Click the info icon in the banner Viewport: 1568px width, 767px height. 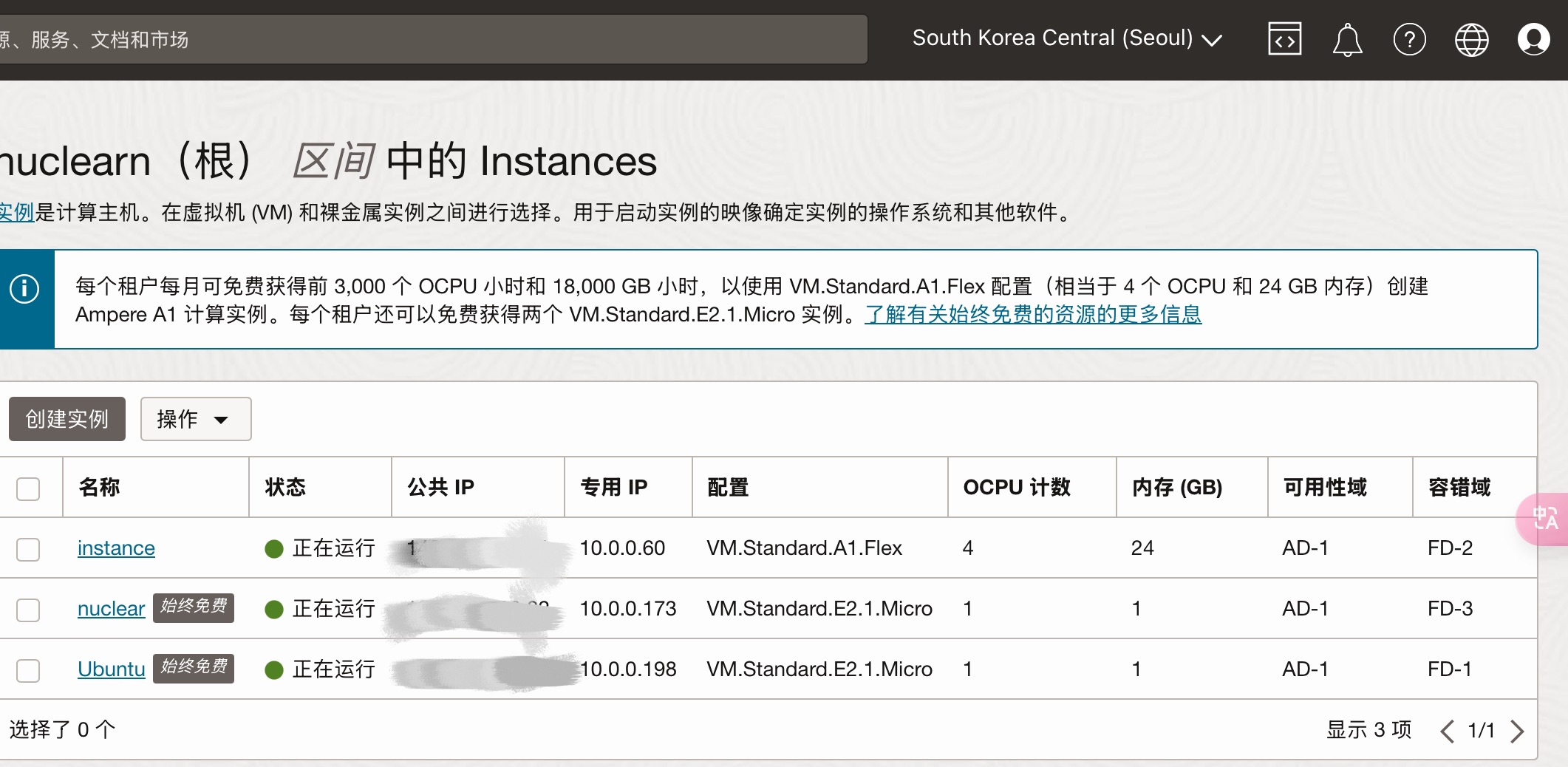24,288
